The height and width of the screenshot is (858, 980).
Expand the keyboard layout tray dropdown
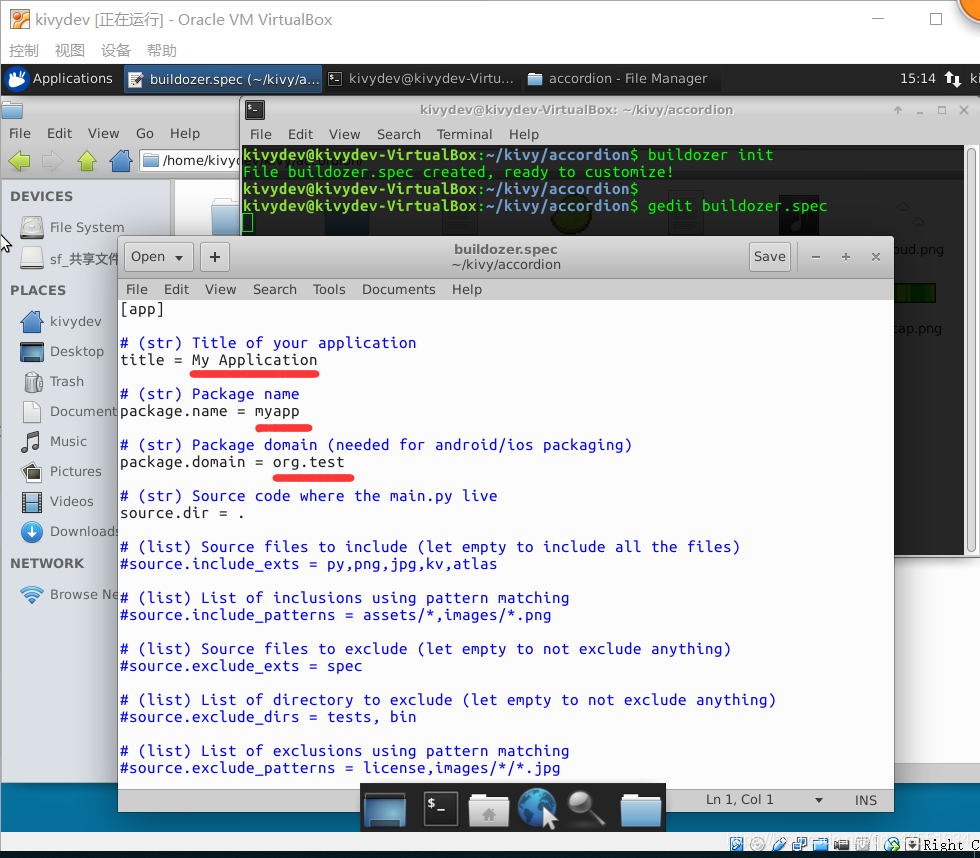coord(914,844)
